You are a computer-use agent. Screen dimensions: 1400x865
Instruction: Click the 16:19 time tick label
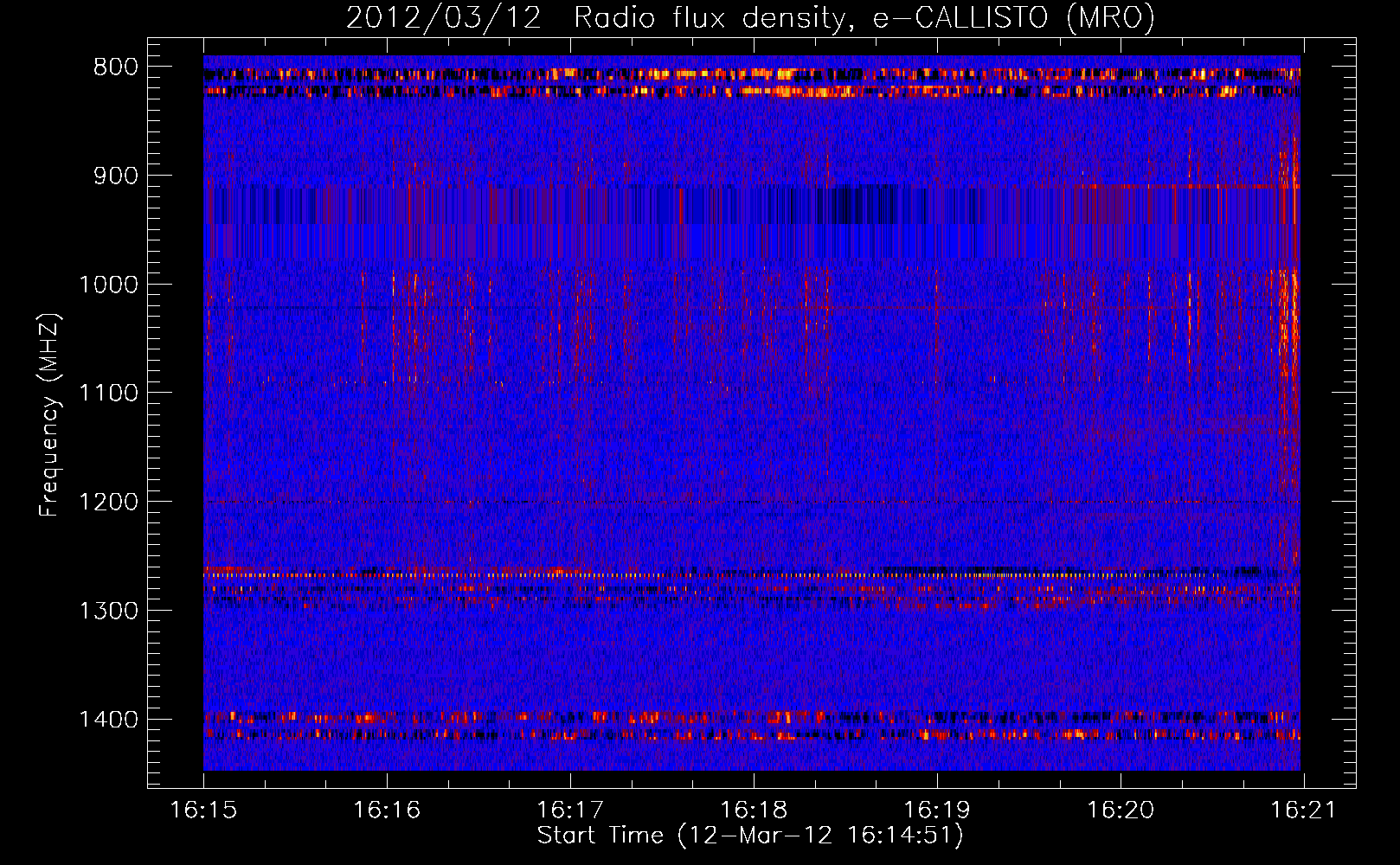tap(937, 811)
